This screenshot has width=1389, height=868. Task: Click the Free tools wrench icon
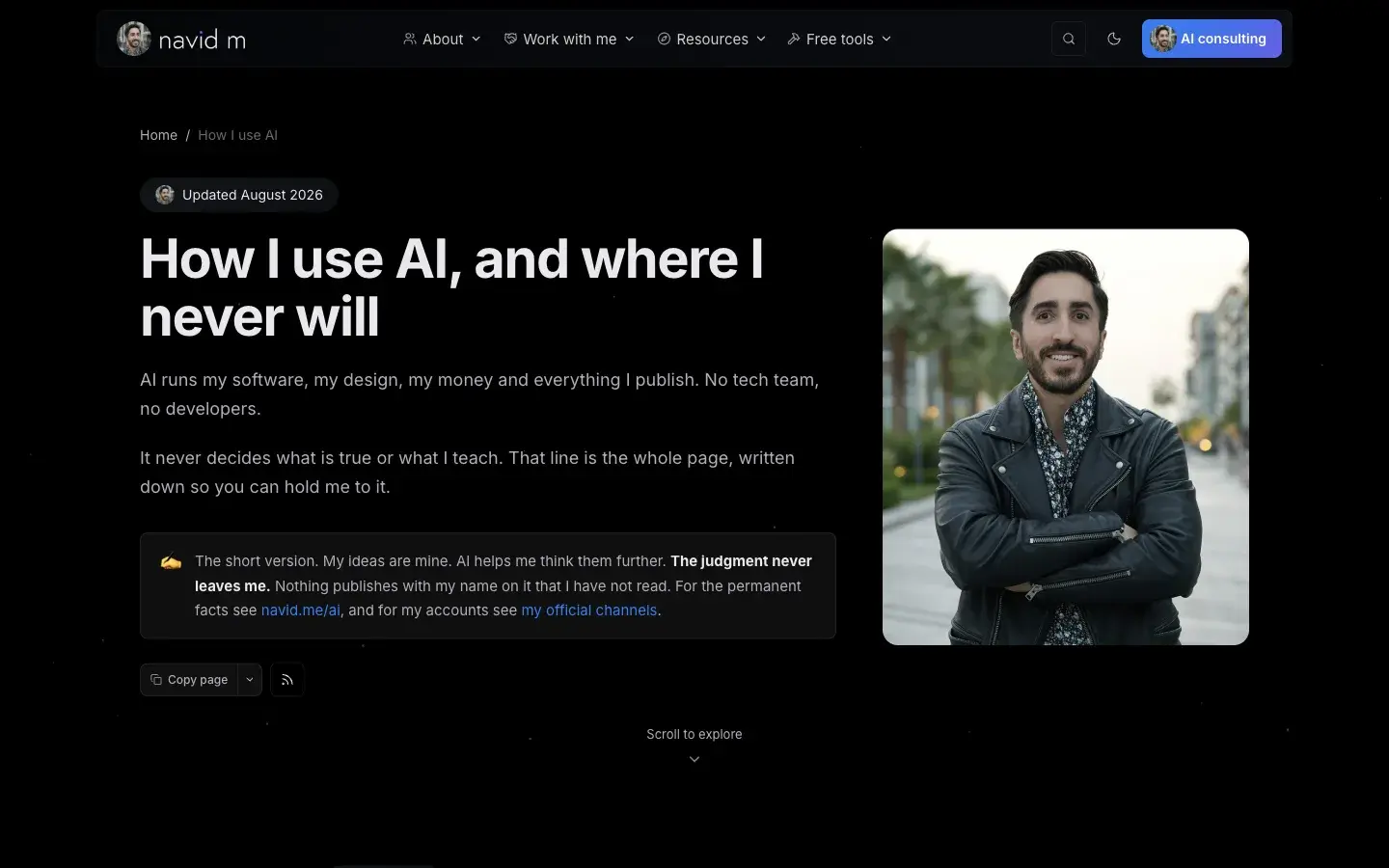click(x=794, y=39)
